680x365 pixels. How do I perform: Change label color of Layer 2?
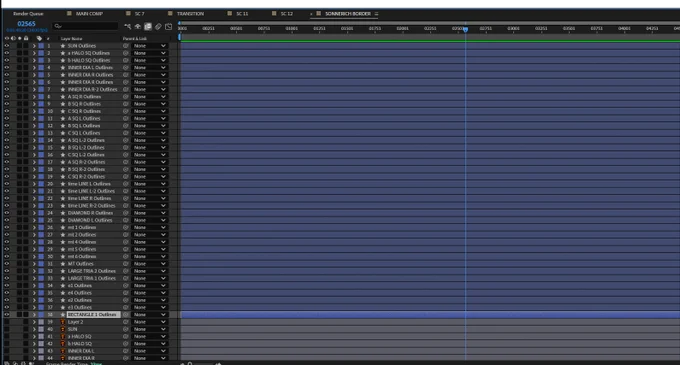tap(41, 322)
